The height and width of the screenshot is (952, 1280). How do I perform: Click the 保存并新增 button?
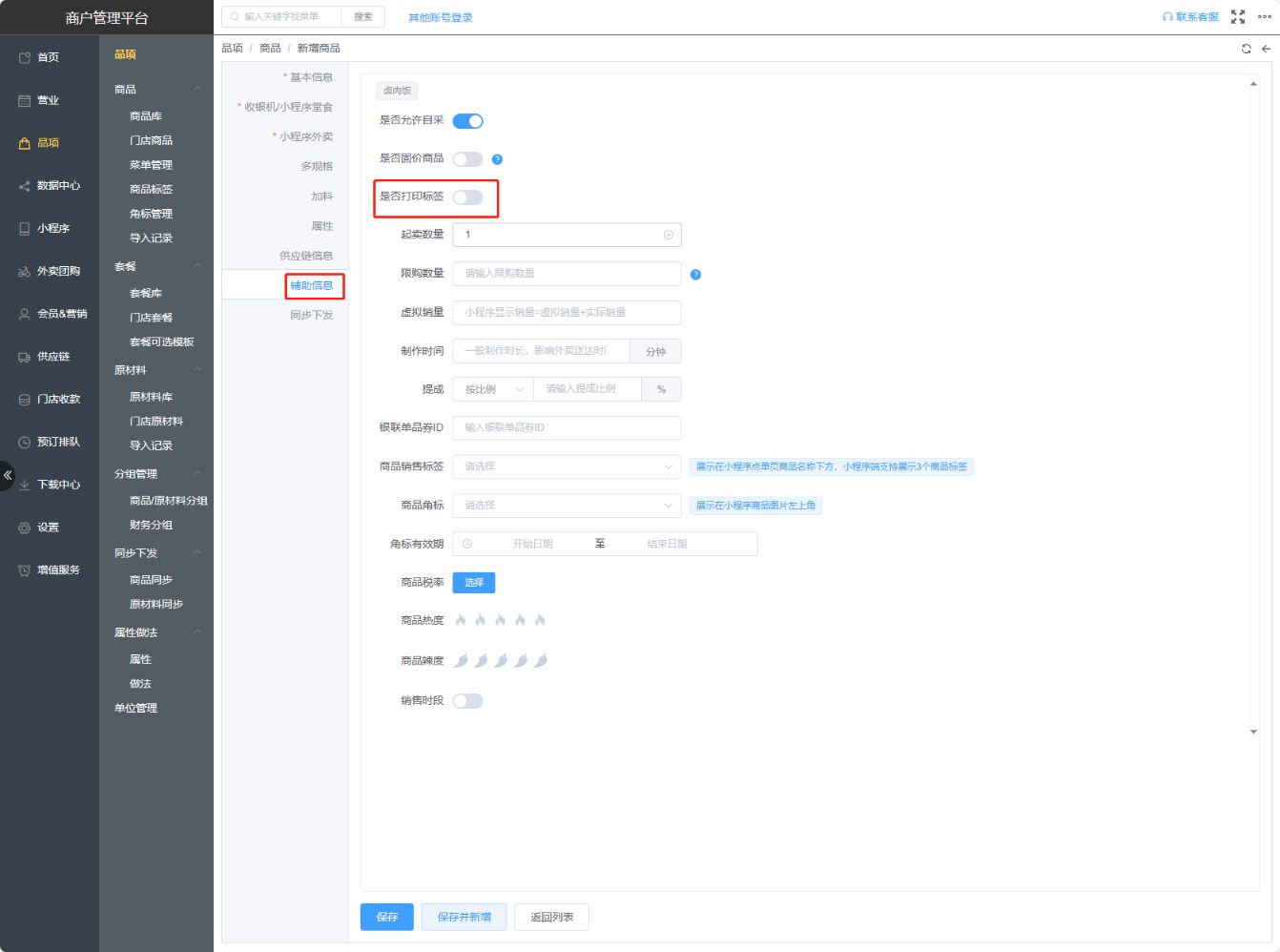coord(465,917)
